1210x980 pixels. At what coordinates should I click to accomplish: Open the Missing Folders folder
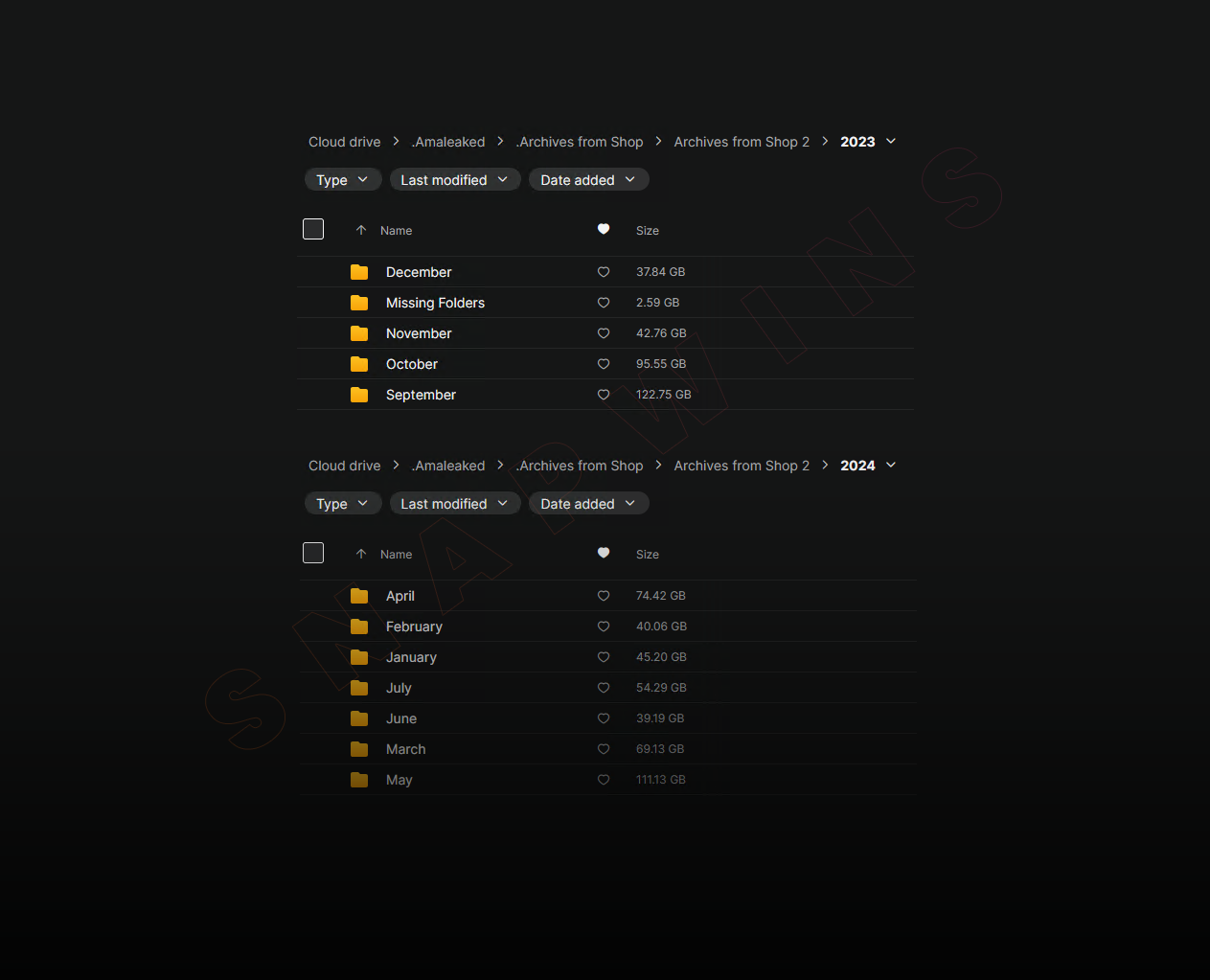point(435,303)
